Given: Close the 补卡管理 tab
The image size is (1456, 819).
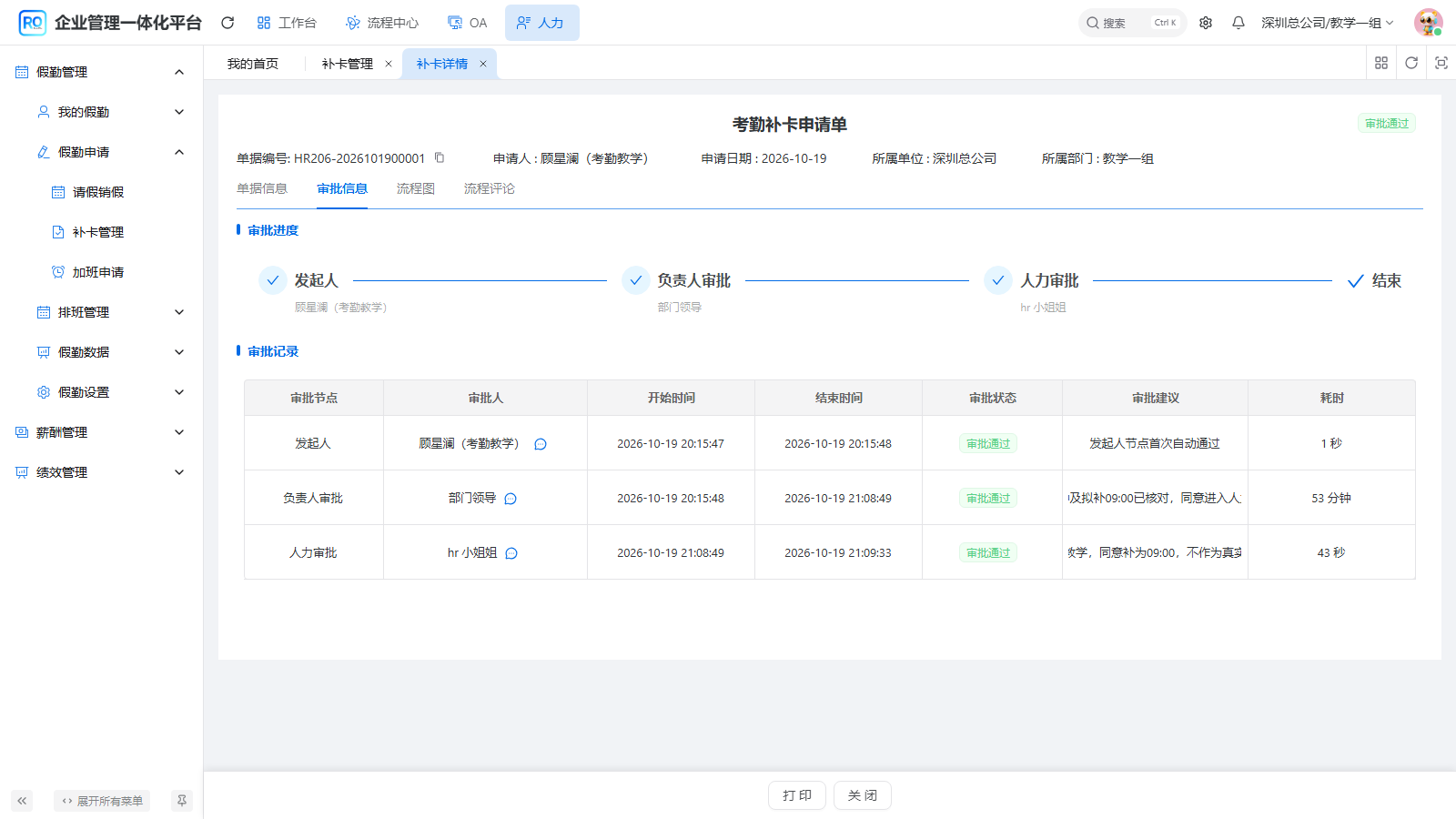Looking at the screenshot, I should click(389, 64).
